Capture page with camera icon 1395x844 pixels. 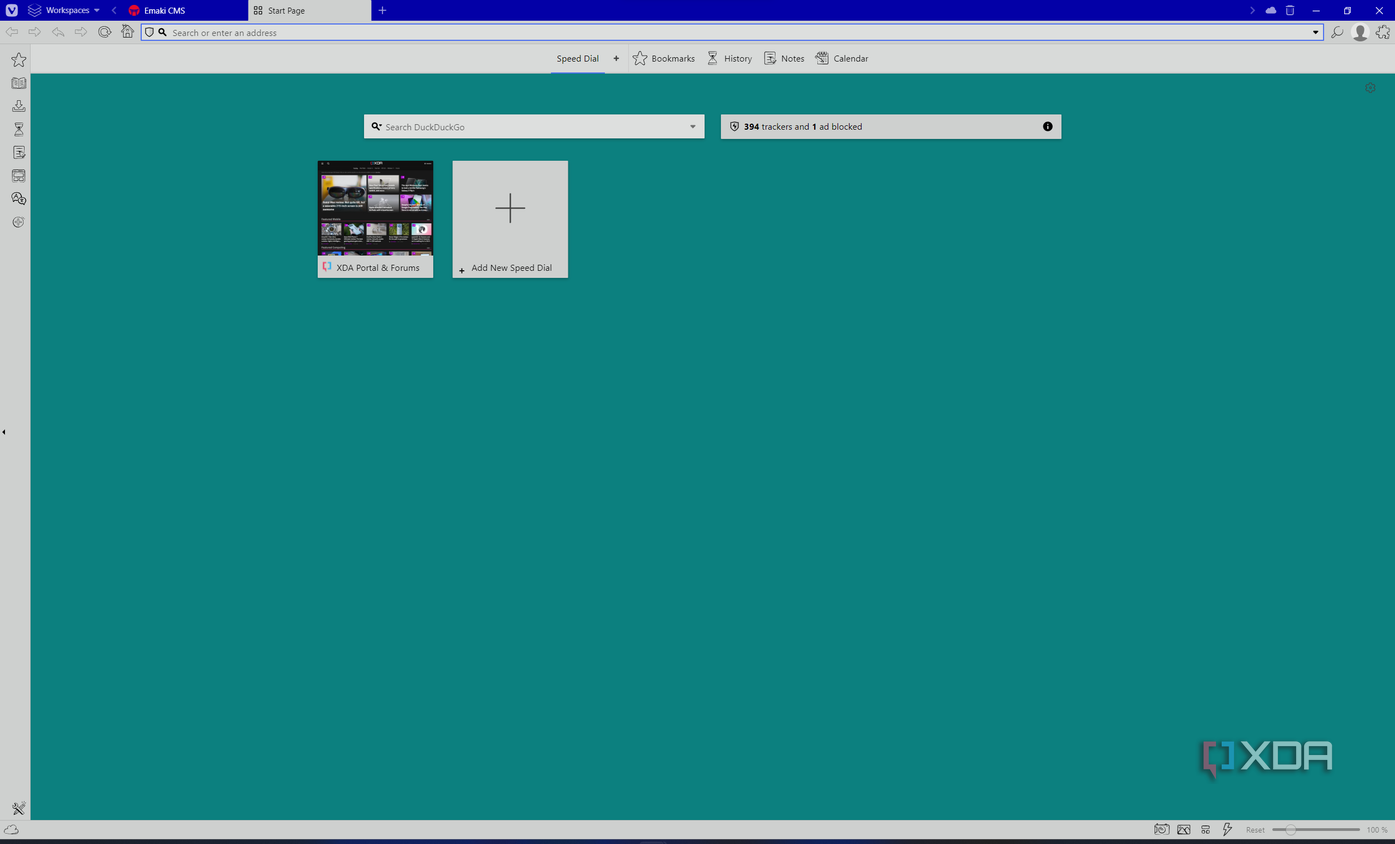pos(1161,829)
